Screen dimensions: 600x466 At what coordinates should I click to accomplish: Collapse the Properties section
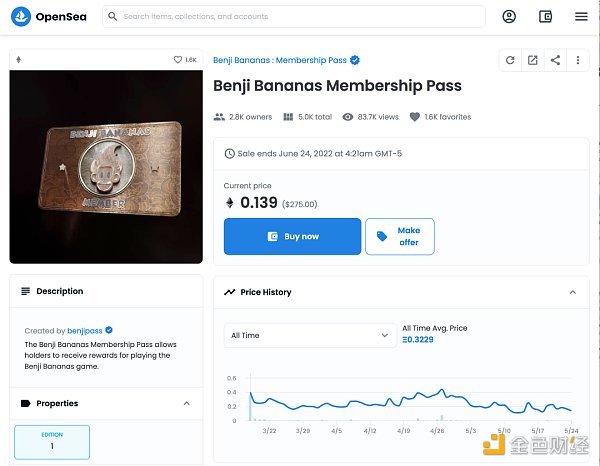tap(186, 403)
